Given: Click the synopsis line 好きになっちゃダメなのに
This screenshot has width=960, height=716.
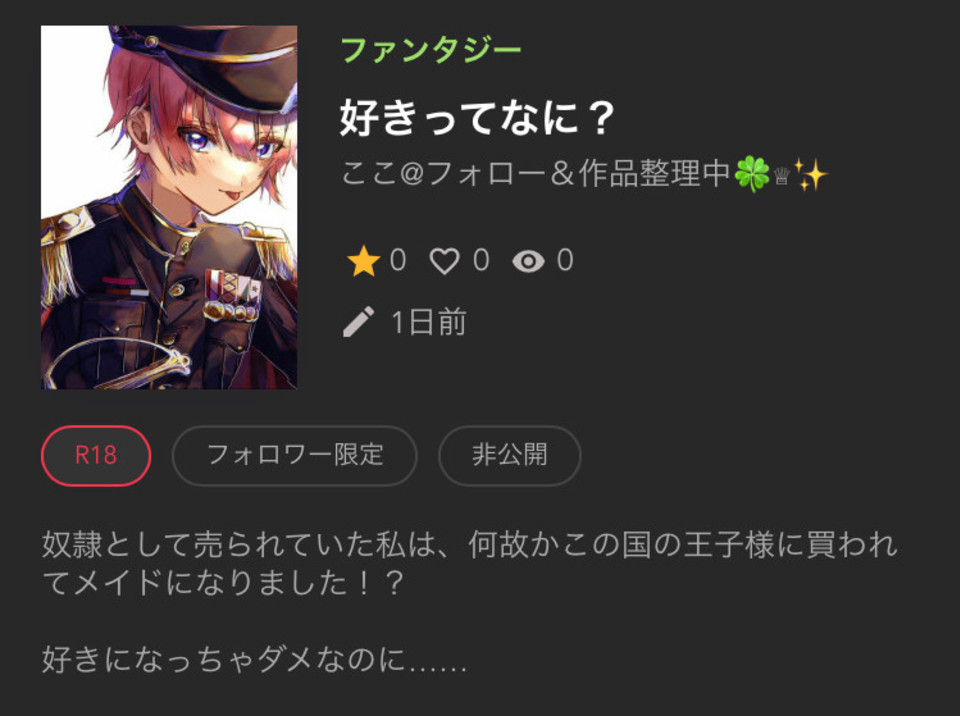Looking at the screenshot, I should (255, 660).
